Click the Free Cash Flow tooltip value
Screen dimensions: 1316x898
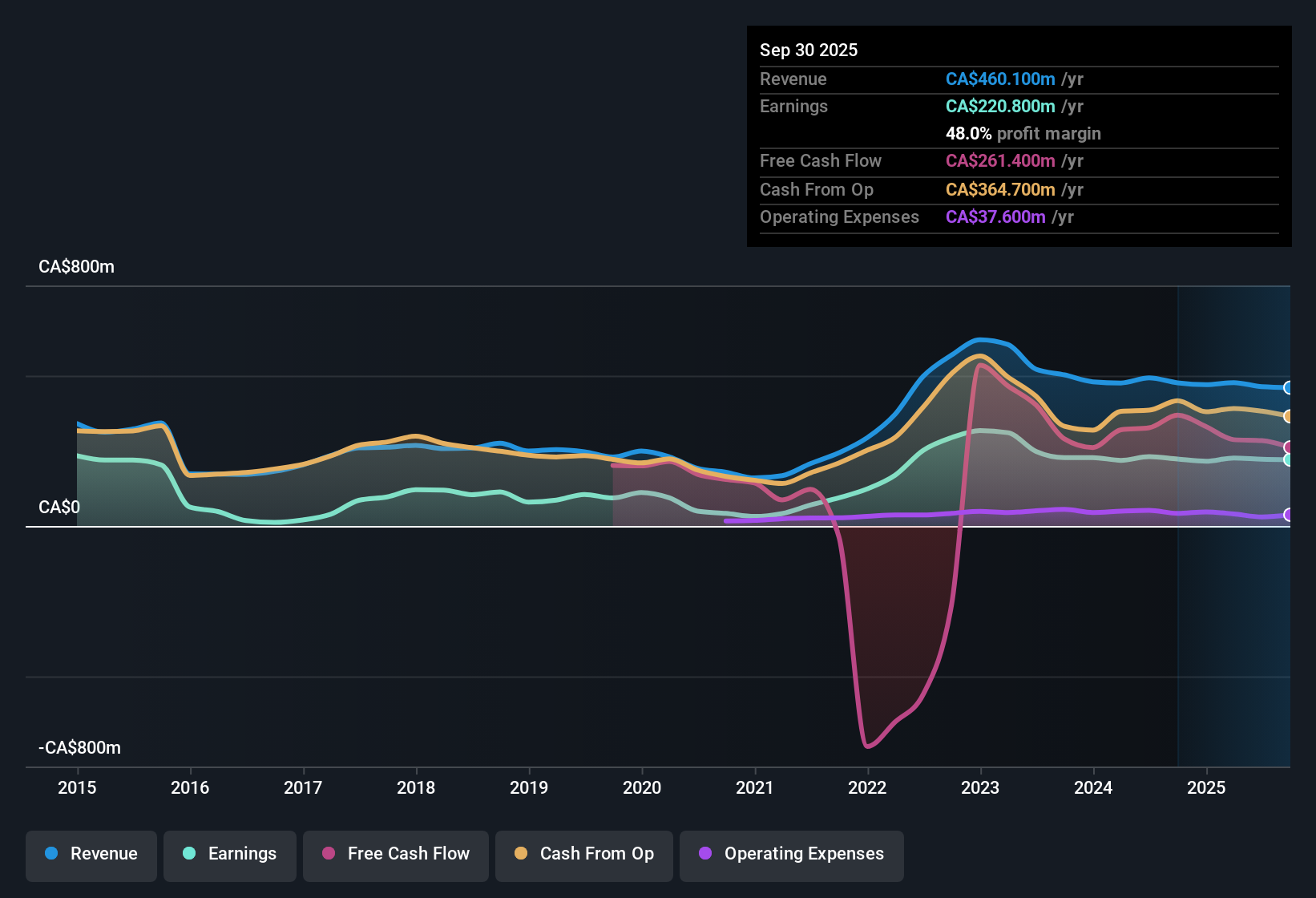[1000, 161]
